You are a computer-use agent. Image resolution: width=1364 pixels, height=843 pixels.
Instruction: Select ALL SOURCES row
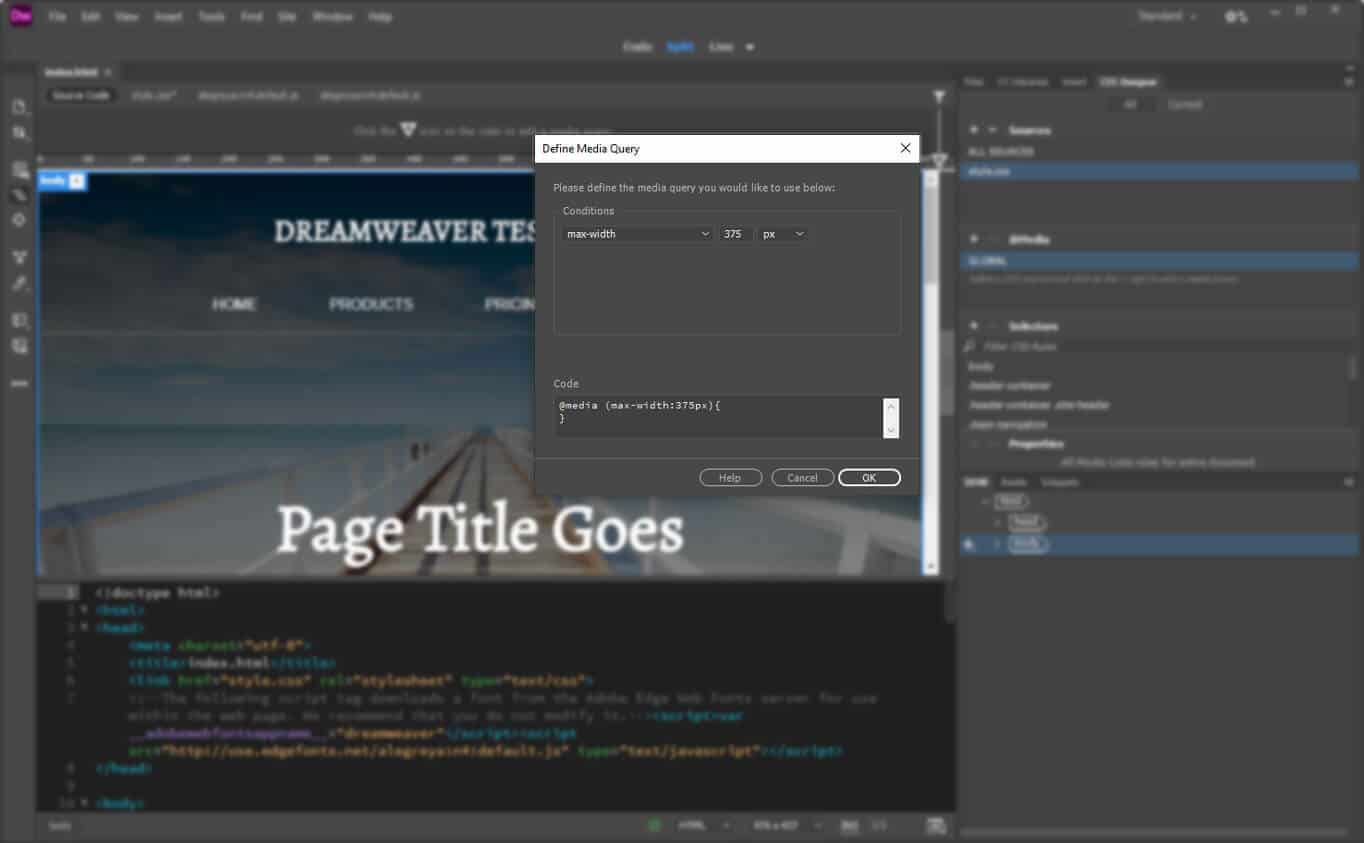click(1159, 152)
